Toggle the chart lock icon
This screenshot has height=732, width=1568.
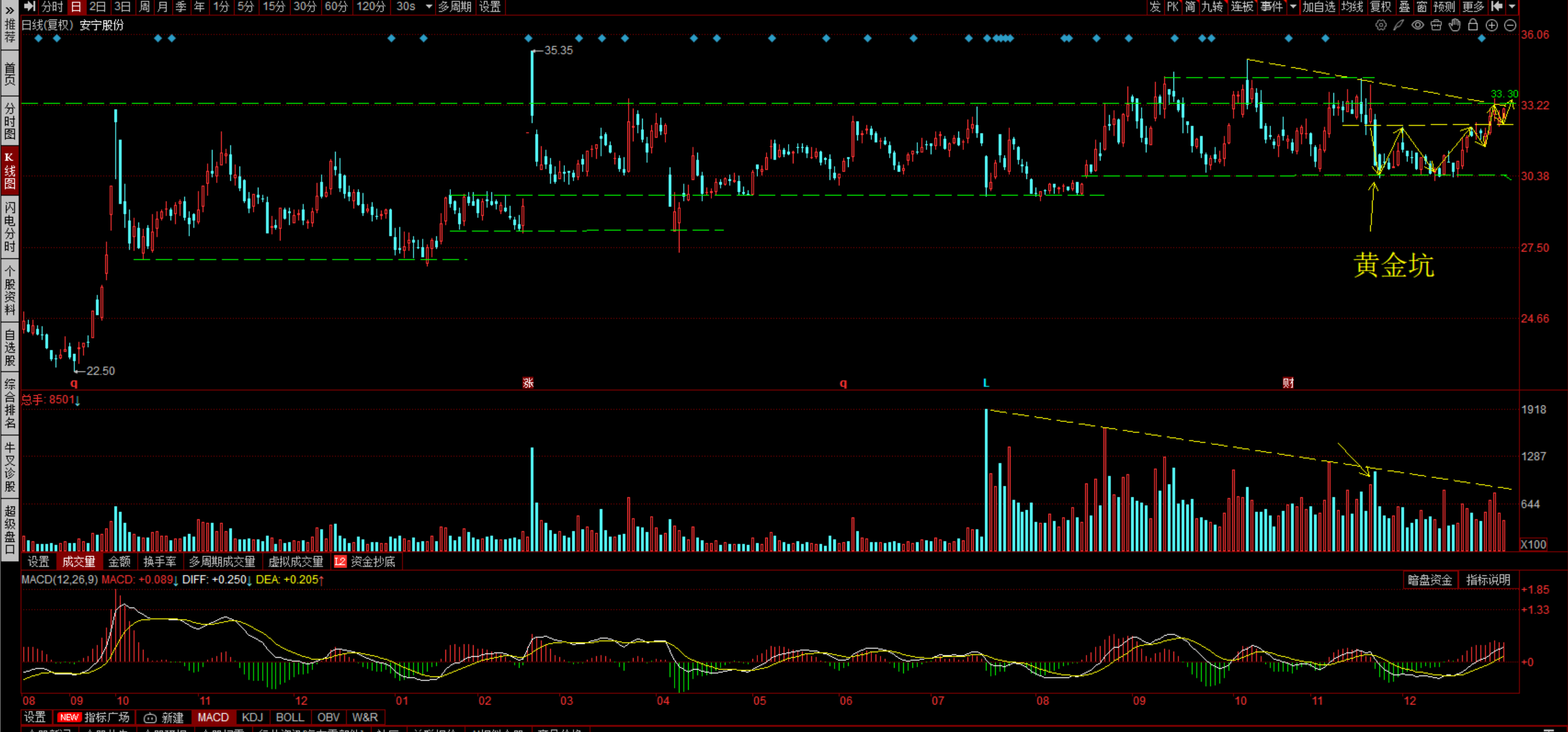(x=1473, y=25)
